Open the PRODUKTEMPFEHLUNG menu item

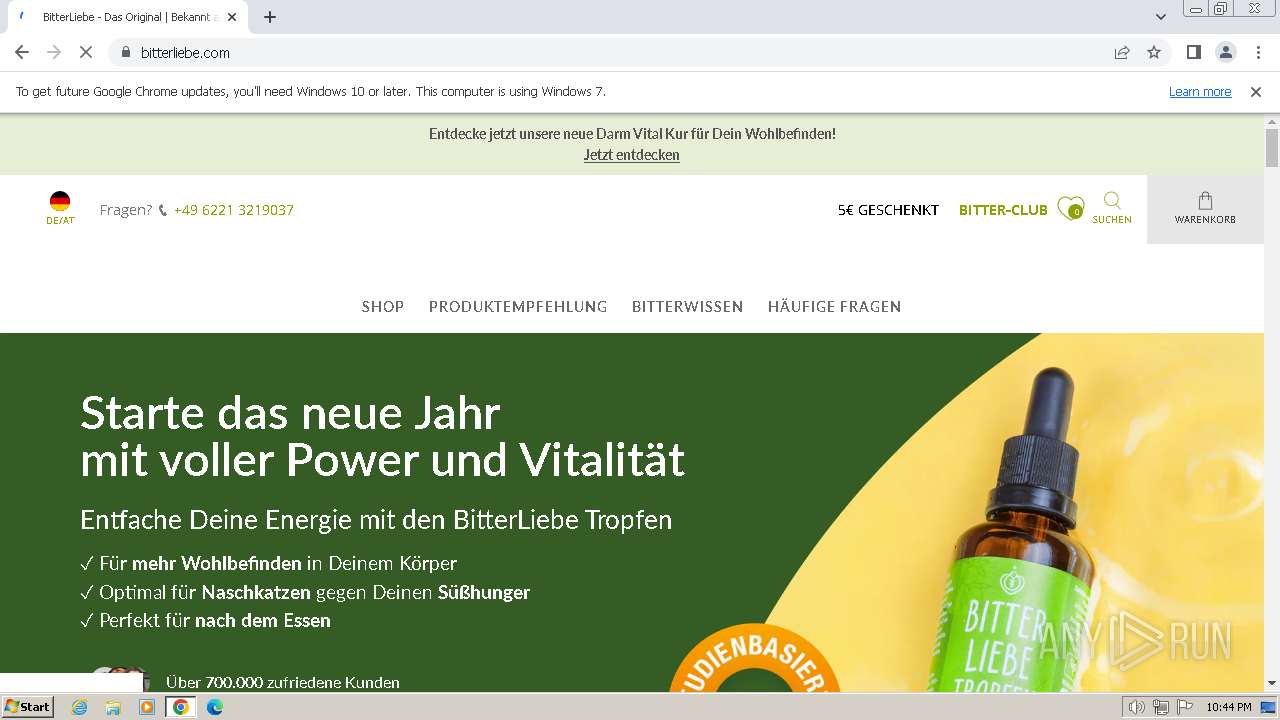click(518, 307)
